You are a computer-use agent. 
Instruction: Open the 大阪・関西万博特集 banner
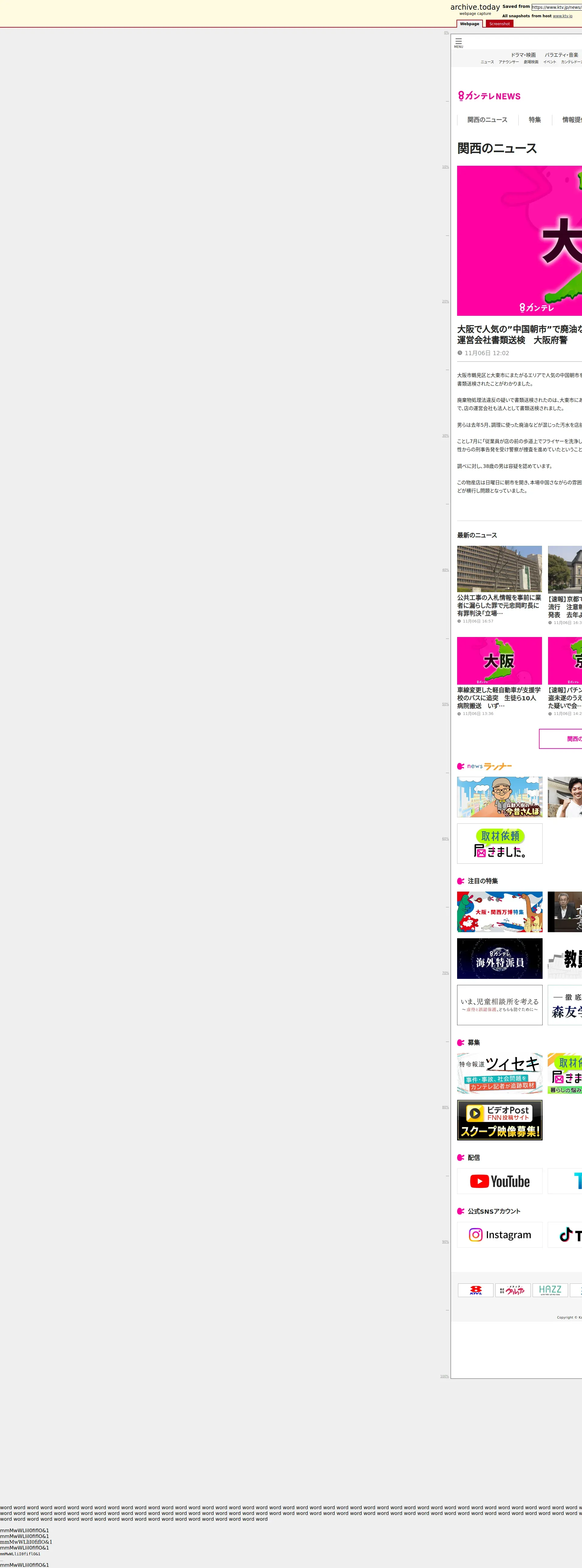499,912
